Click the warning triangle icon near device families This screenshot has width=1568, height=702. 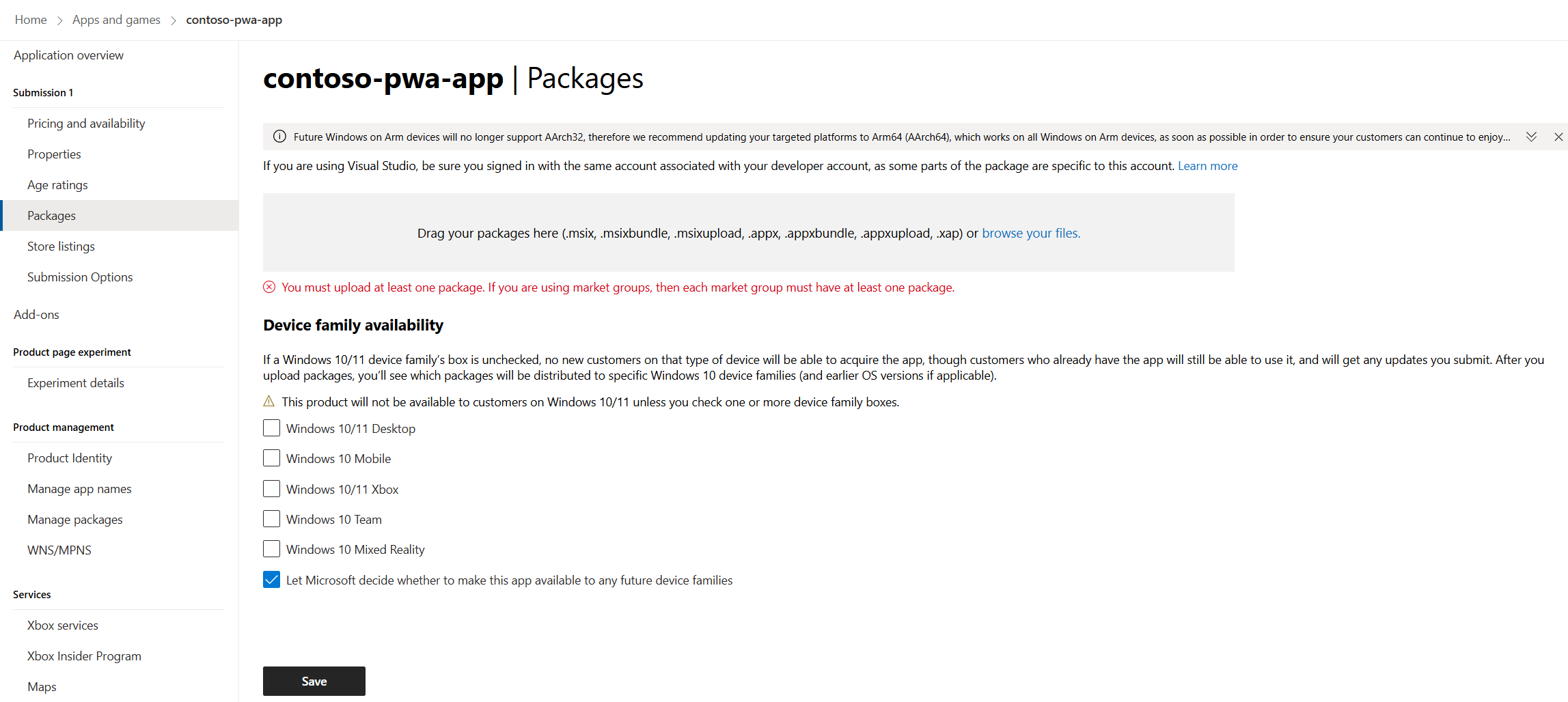click(x=269, y=402)
